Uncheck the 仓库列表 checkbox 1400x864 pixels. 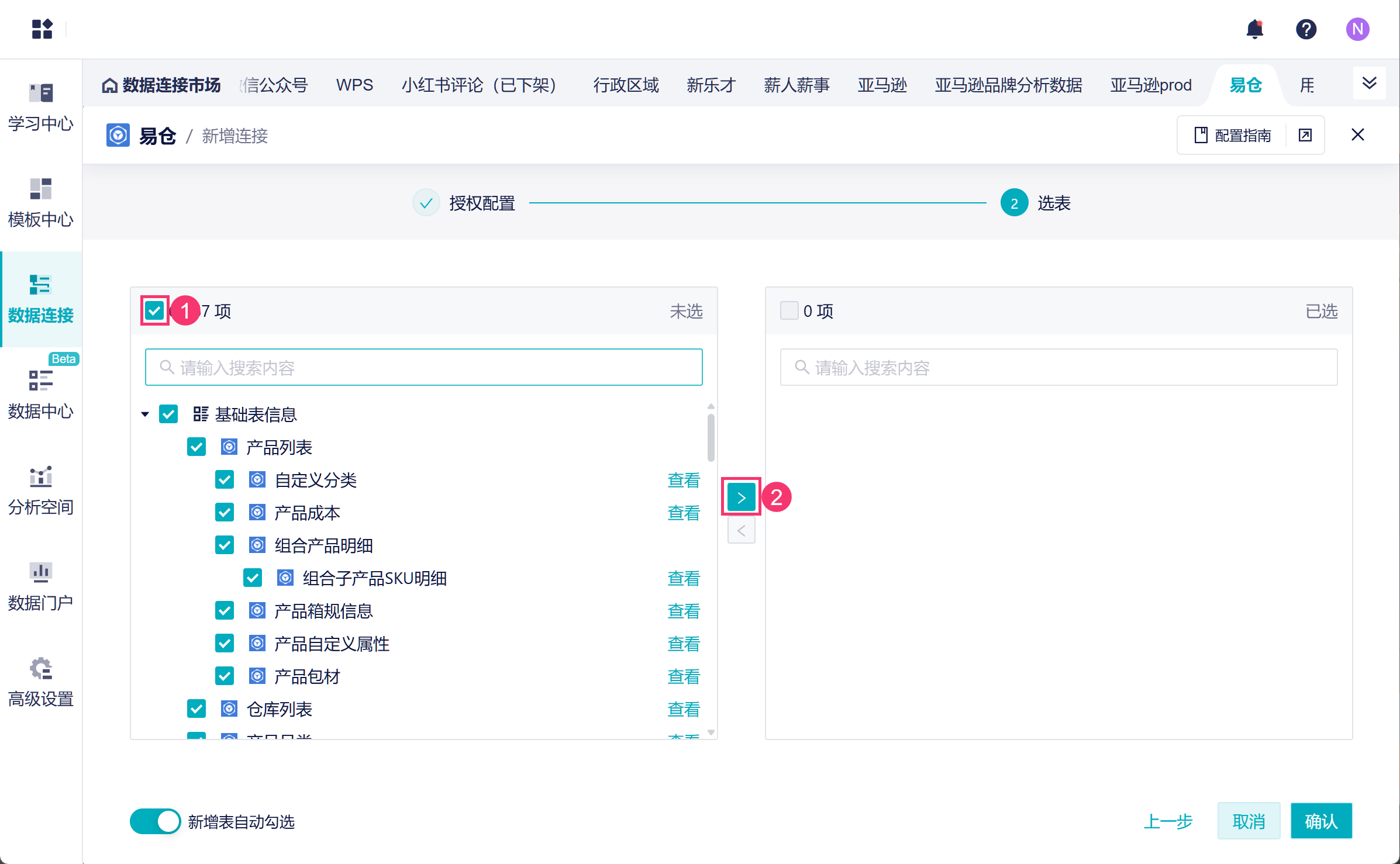(x=196, y=709)
